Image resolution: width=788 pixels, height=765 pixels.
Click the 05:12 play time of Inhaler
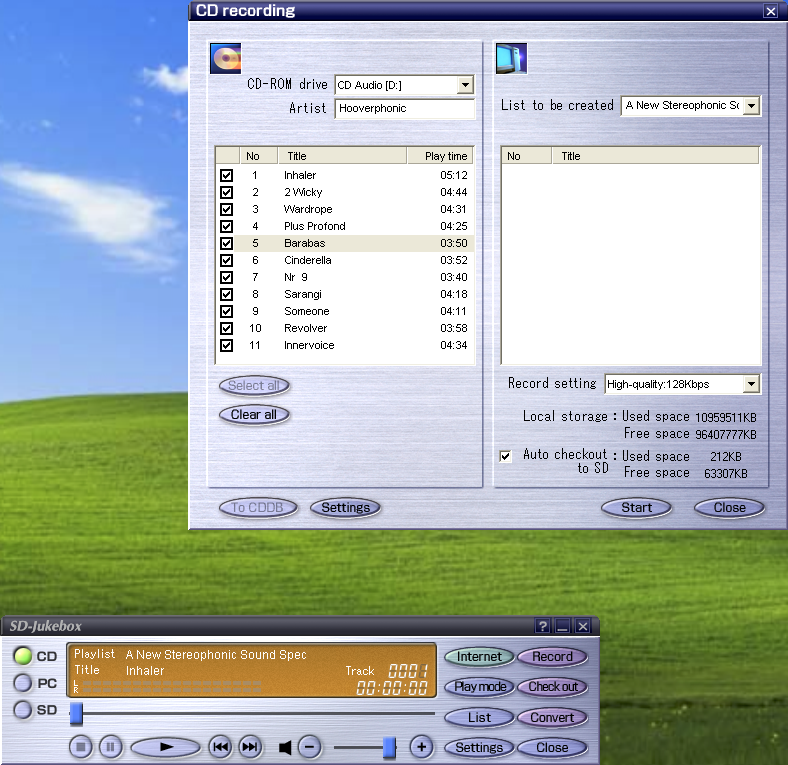[x=454, y=175]
